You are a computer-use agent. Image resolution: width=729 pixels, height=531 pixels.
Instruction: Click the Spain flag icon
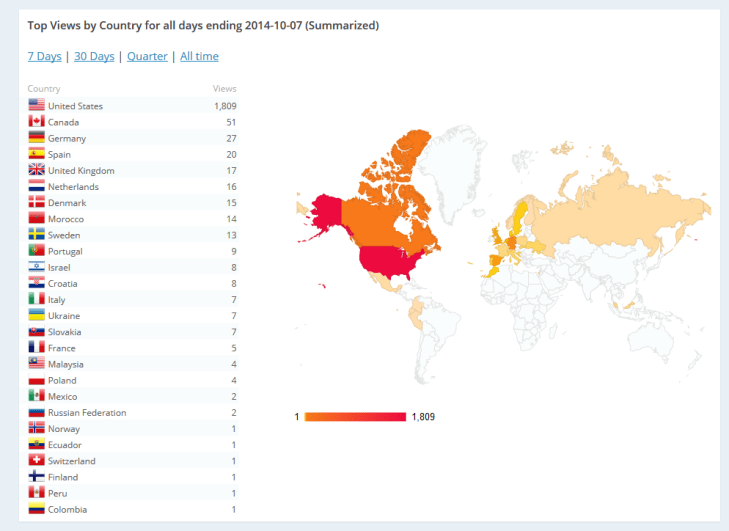pyautogui.click(x=36, y=154)
